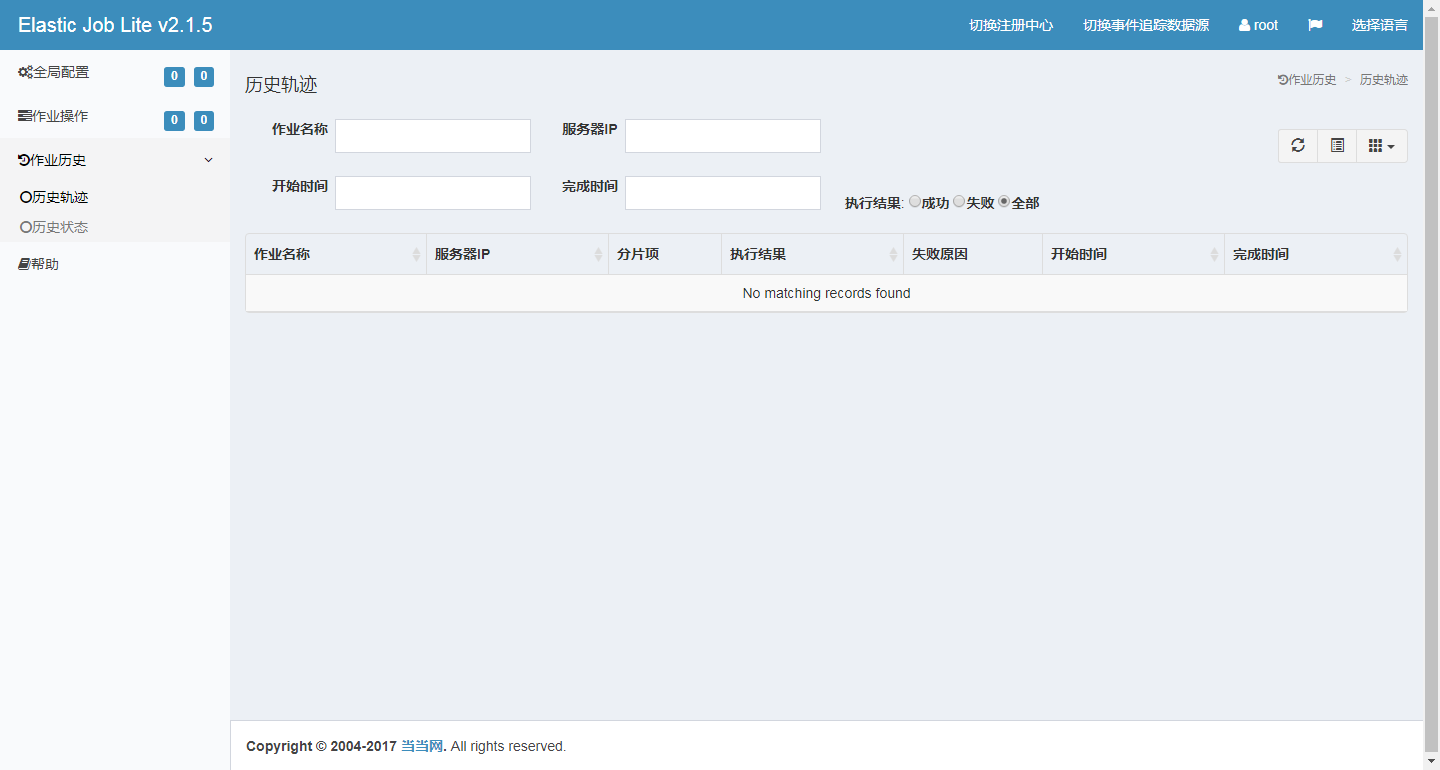Click the flag icon in top bar
Viewport: 1440px width, 770px height.
pyautogui.click(x=1315, y=25)
